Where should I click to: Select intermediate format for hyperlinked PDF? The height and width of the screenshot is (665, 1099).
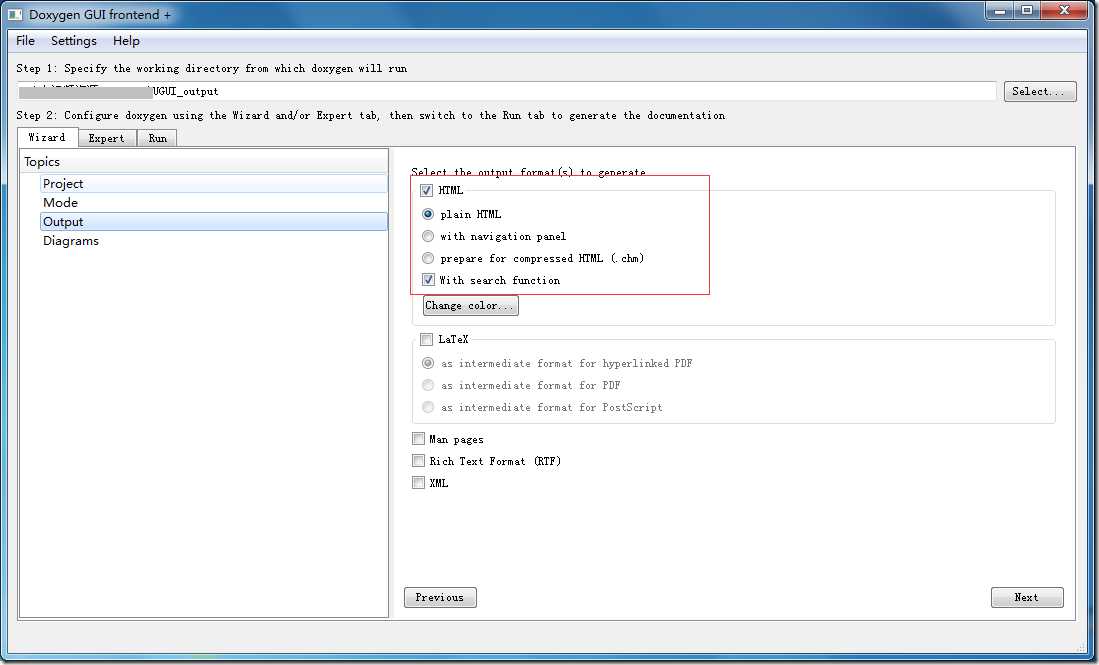point(428,363)
